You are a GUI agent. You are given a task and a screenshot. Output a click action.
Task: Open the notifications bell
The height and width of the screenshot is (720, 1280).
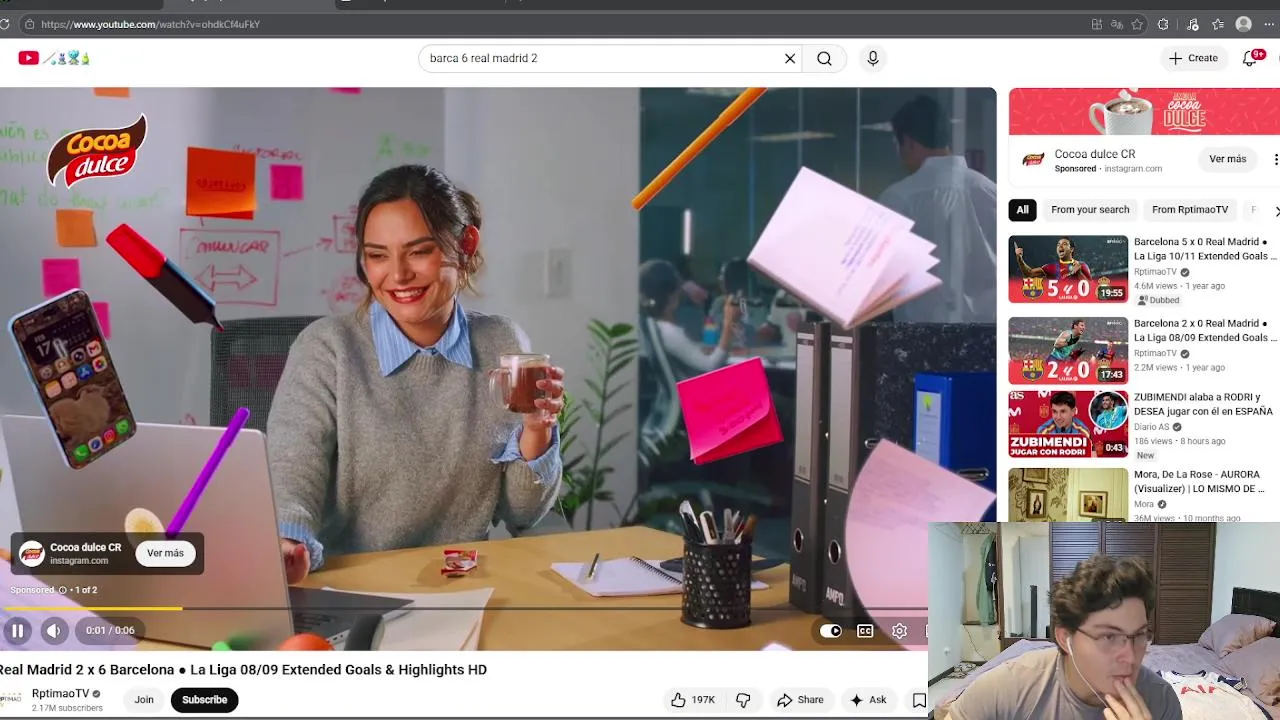pos(1250,58)
